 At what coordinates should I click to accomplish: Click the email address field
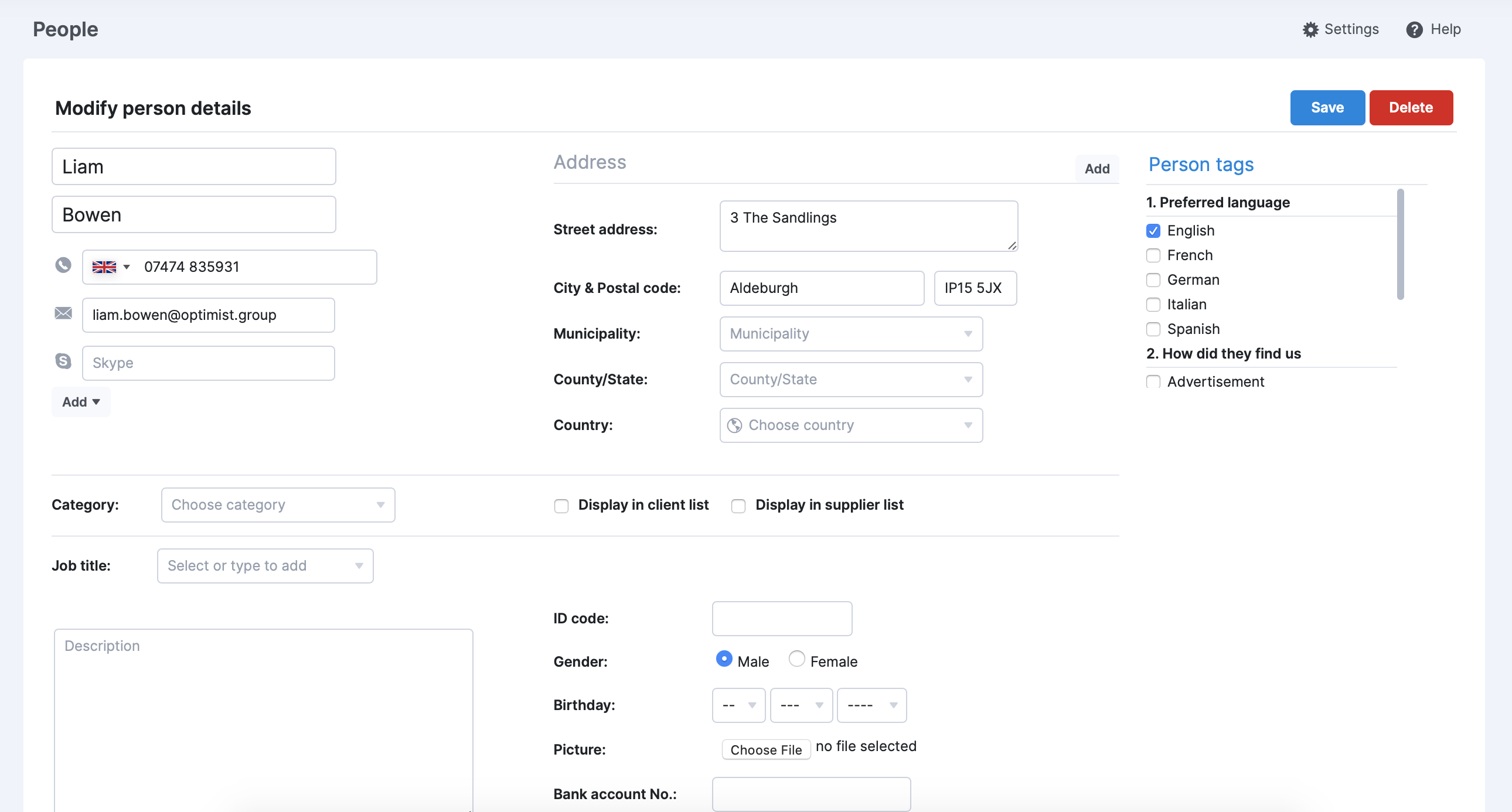point(209,315)
